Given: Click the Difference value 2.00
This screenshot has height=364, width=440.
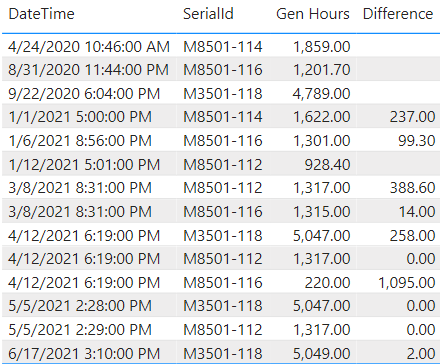Looking at the screenshot, I should [421, 354].
